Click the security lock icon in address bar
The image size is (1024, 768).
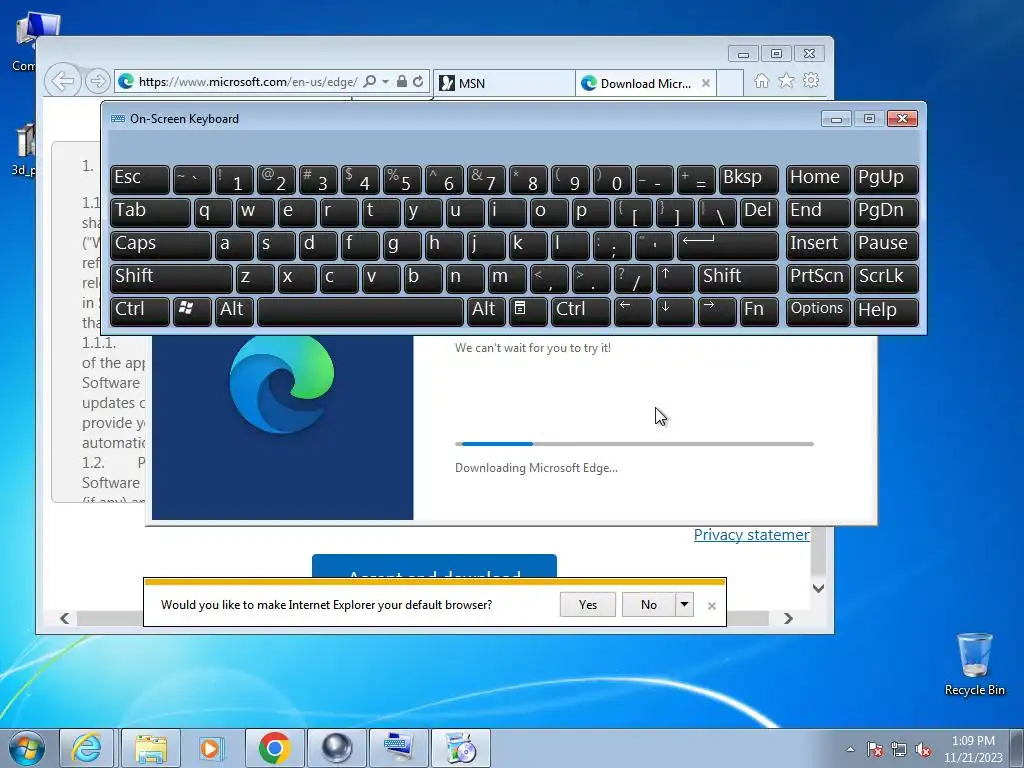point(402,81)
